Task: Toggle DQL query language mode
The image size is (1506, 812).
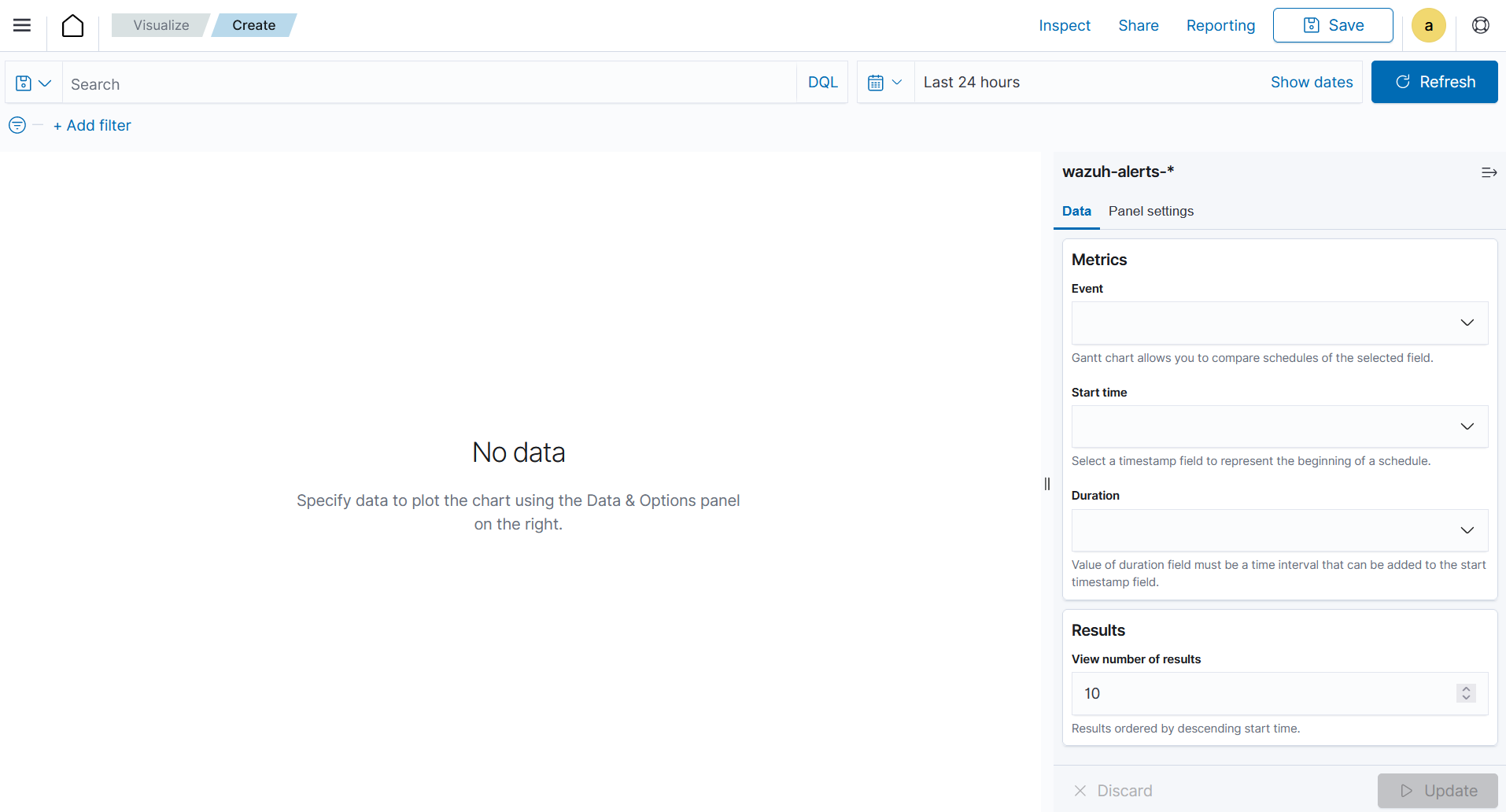Action: pyautogui.click(x=821, y=82)
